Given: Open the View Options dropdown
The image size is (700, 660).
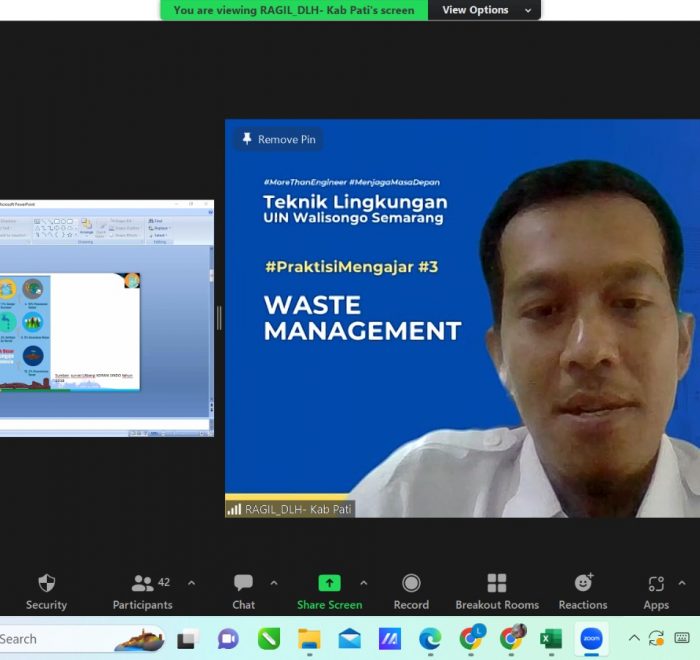Looking at the screenshot, I should coord(483,10).
